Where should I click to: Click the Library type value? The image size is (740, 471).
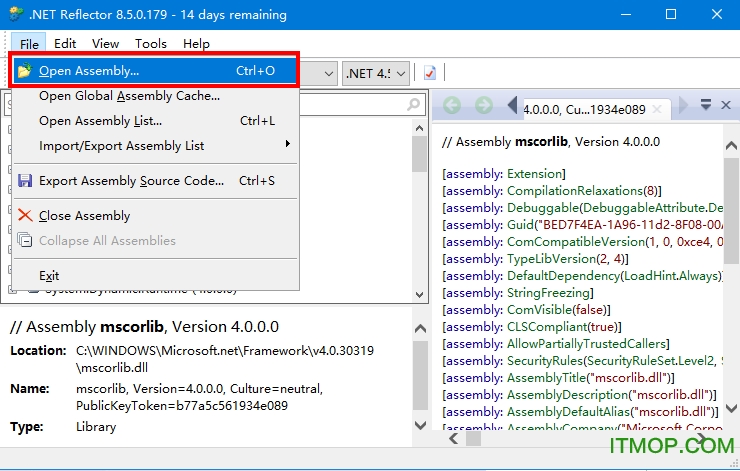96,427
